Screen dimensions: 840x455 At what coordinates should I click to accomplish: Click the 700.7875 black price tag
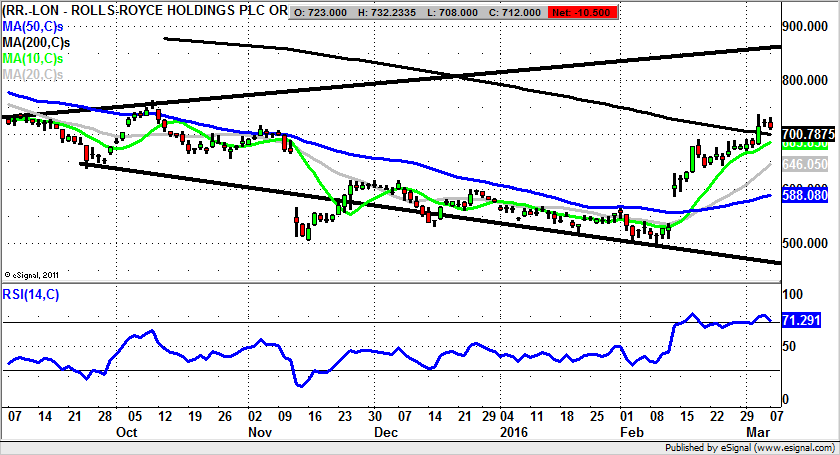806,133
